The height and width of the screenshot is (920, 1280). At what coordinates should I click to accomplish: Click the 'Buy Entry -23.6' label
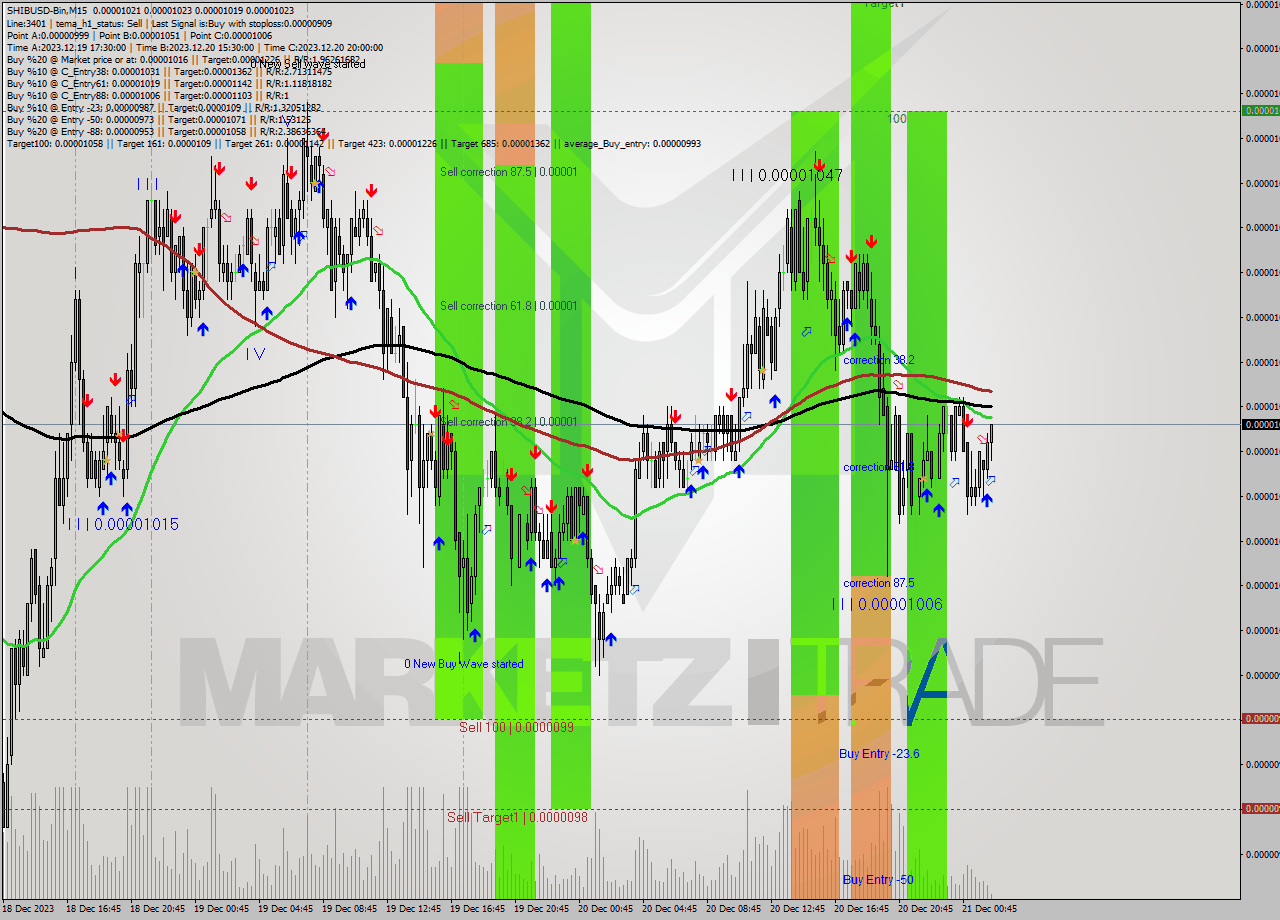click(879, 754)
